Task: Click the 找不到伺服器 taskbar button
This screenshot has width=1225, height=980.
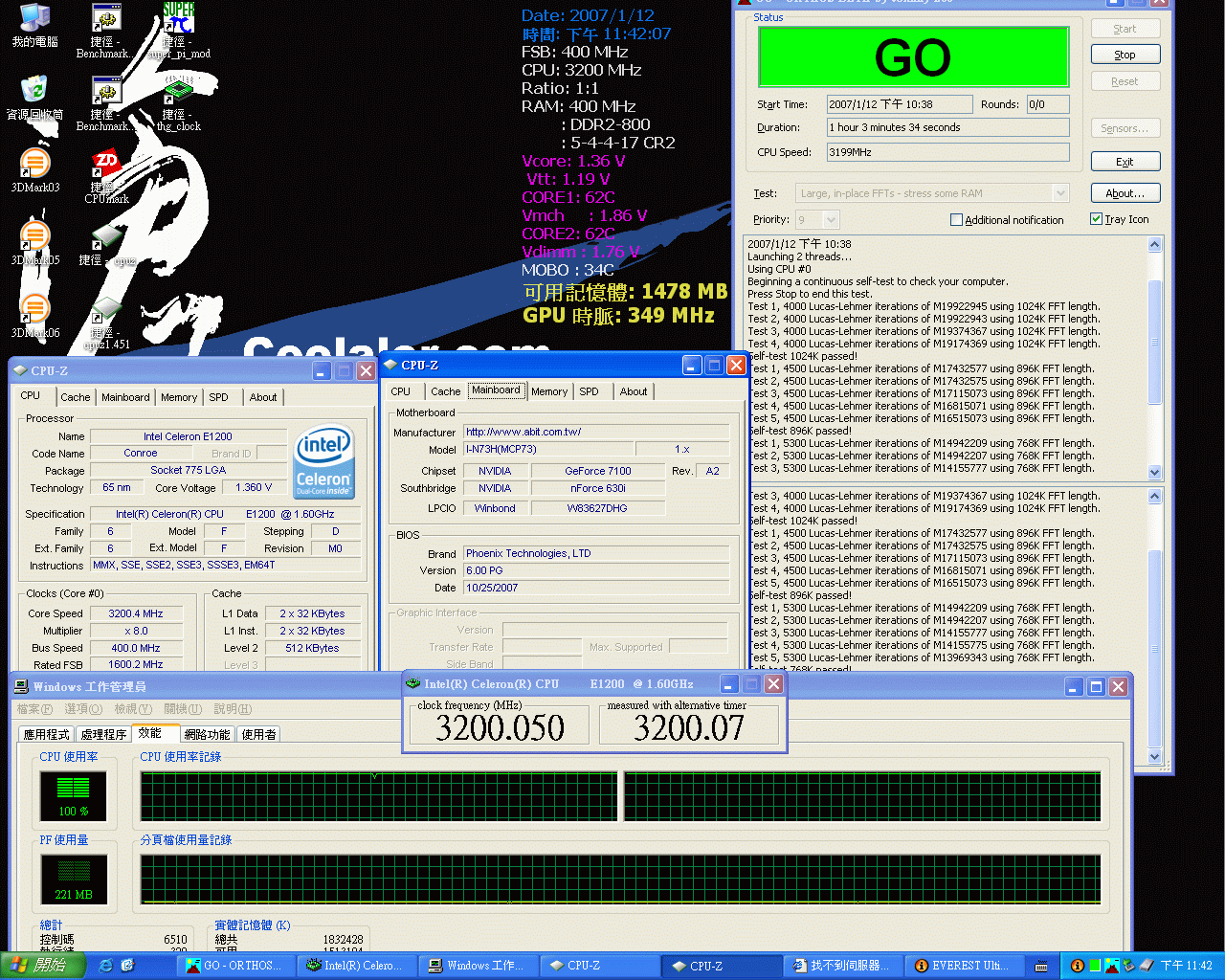Action: click(x=843, y=966)
